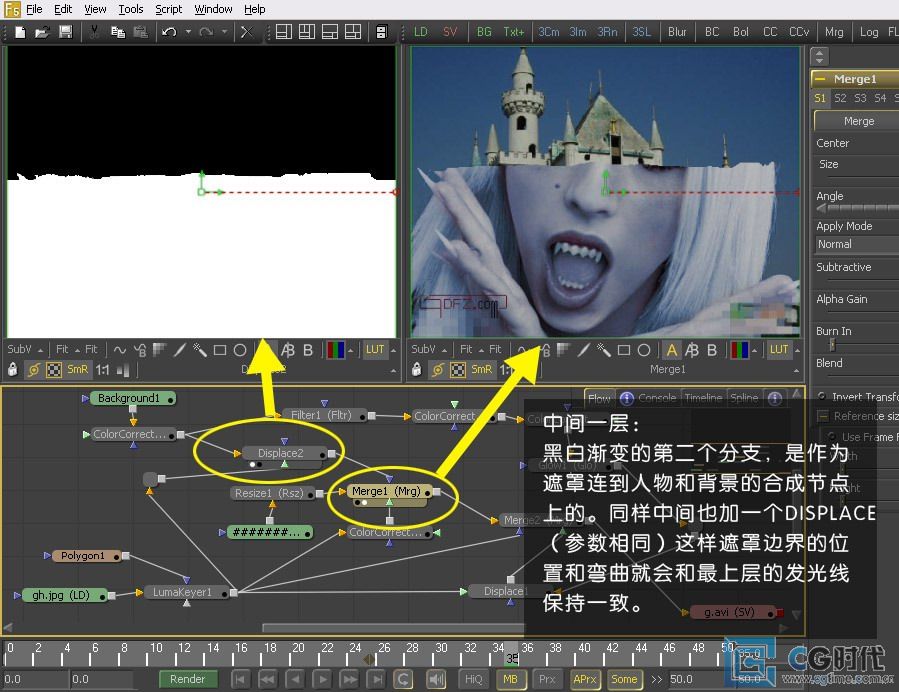Image resolution: width=899 pixels, height=692 pixels.
Task: Toggle the LUT button in the Merge1 viewer
Action: [x=779, y=350]
